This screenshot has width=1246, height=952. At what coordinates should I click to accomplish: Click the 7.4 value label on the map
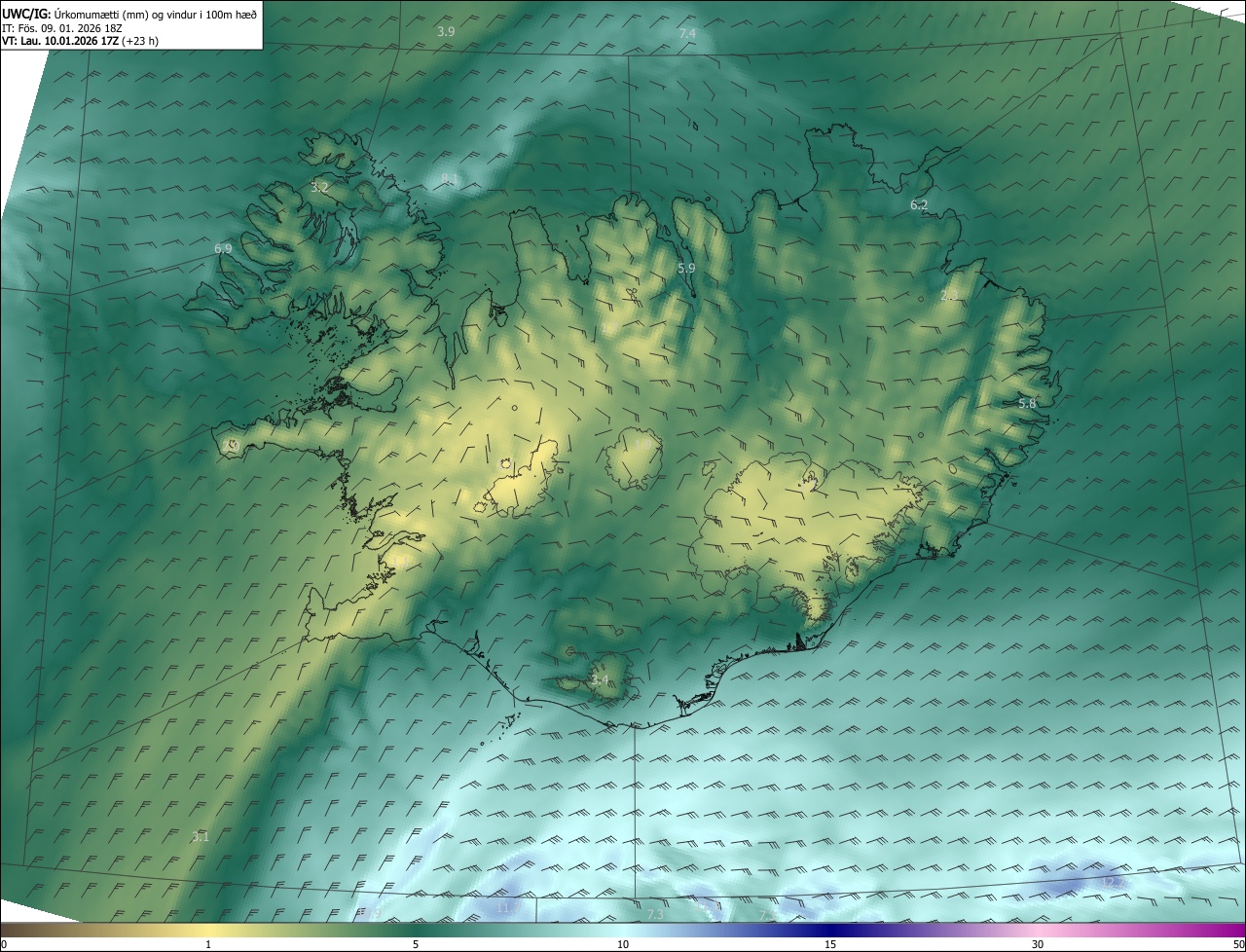click(x=687, y=34)
